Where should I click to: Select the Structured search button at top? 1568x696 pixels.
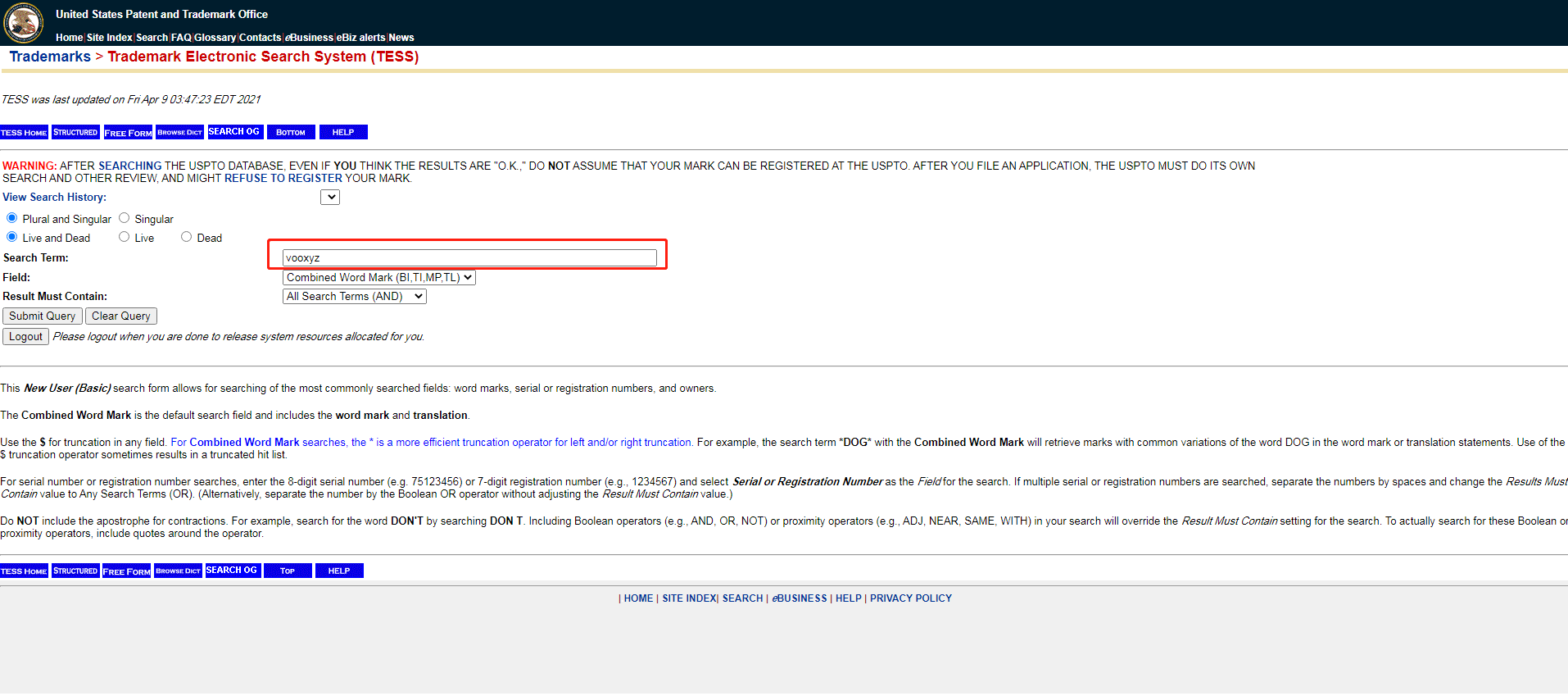click(x=75, y=133)
